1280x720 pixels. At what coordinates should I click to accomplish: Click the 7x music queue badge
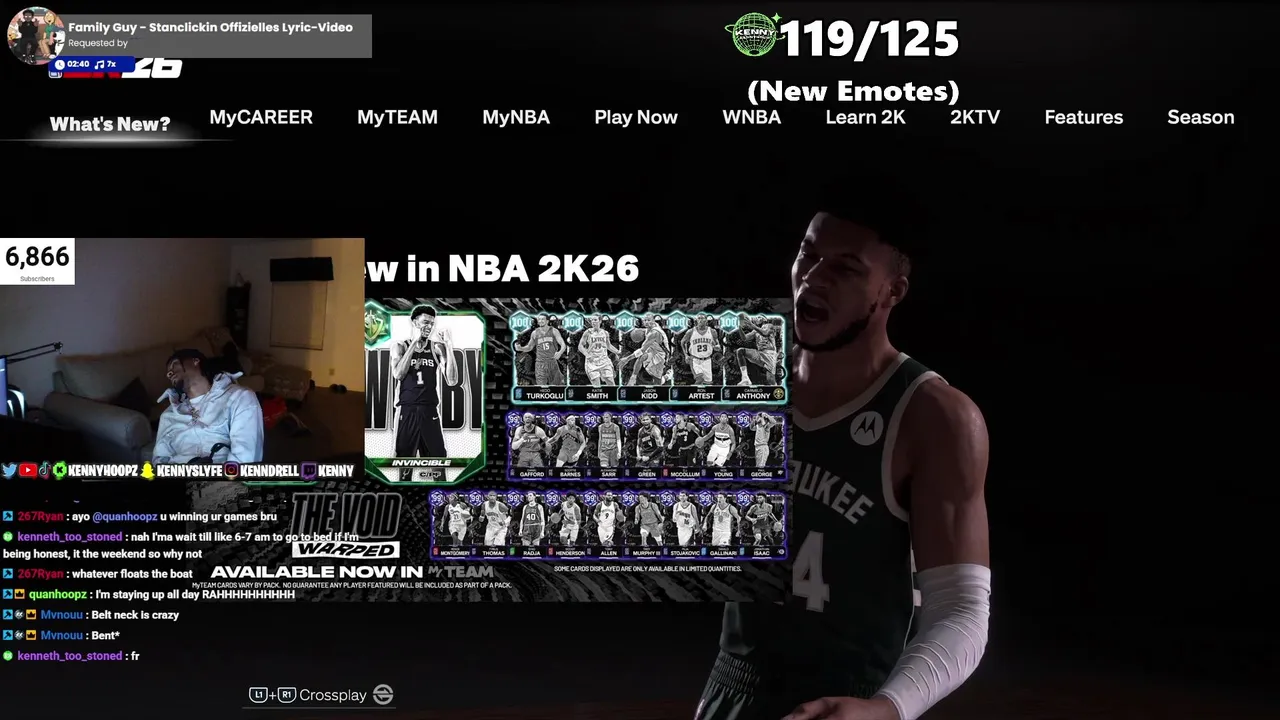click(x=107, y=64)
